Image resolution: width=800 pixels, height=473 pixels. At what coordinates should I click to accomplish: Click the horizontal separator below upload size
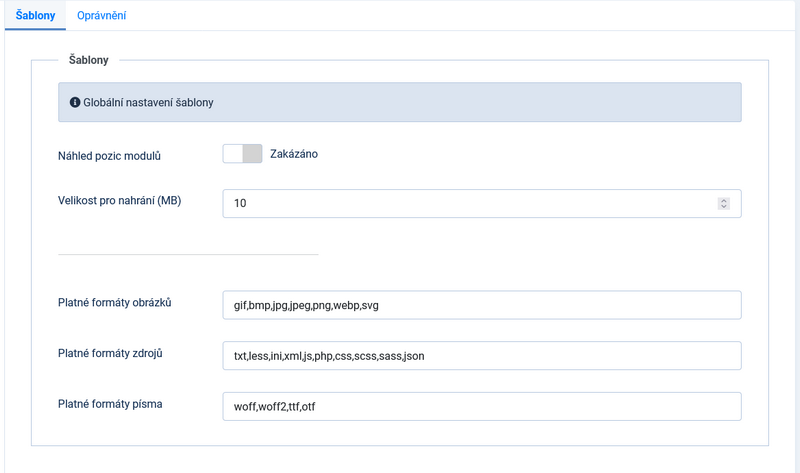(188, 254)
